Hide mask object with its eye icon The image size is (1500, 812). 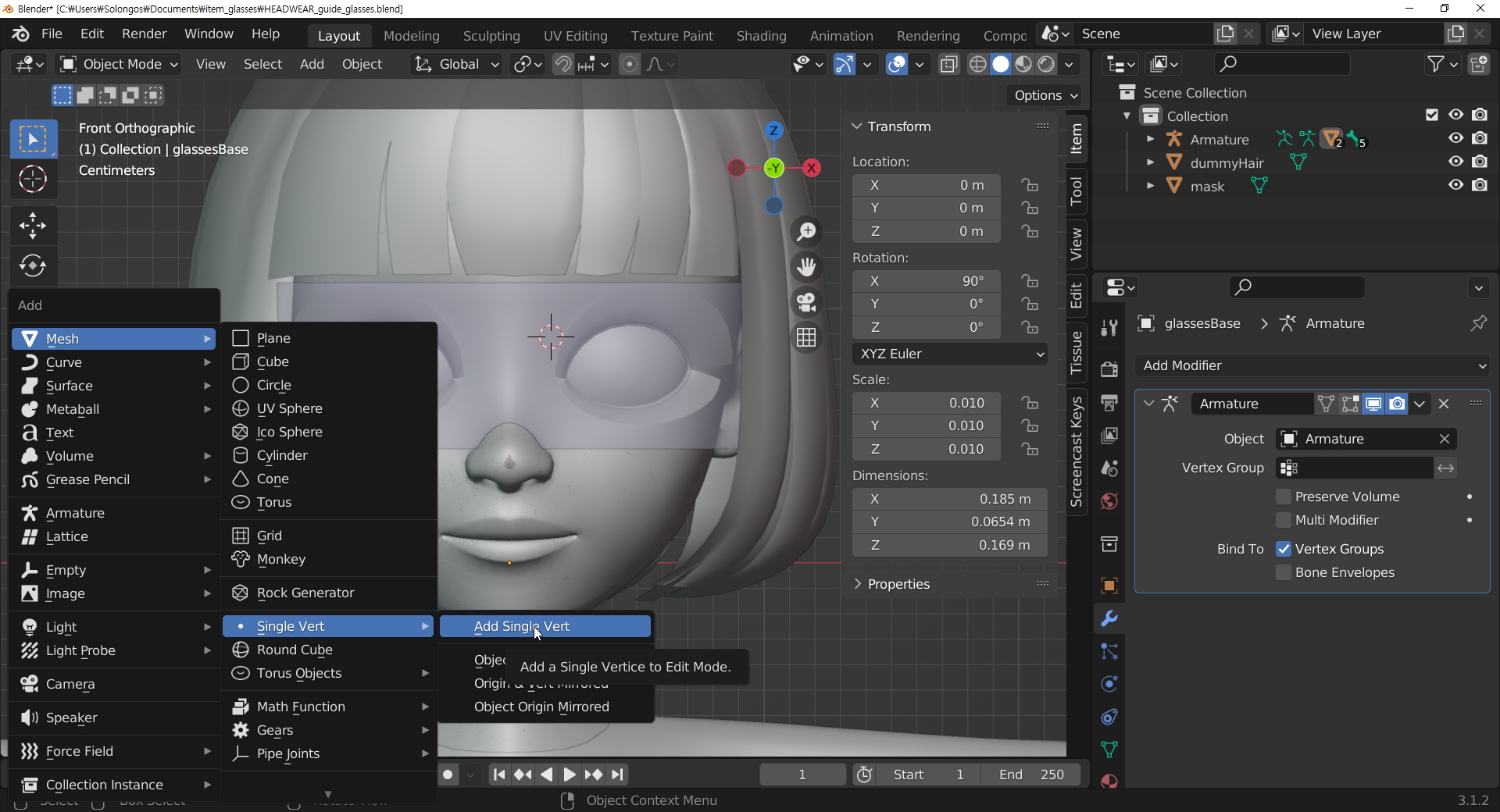tap(1456, 185)
